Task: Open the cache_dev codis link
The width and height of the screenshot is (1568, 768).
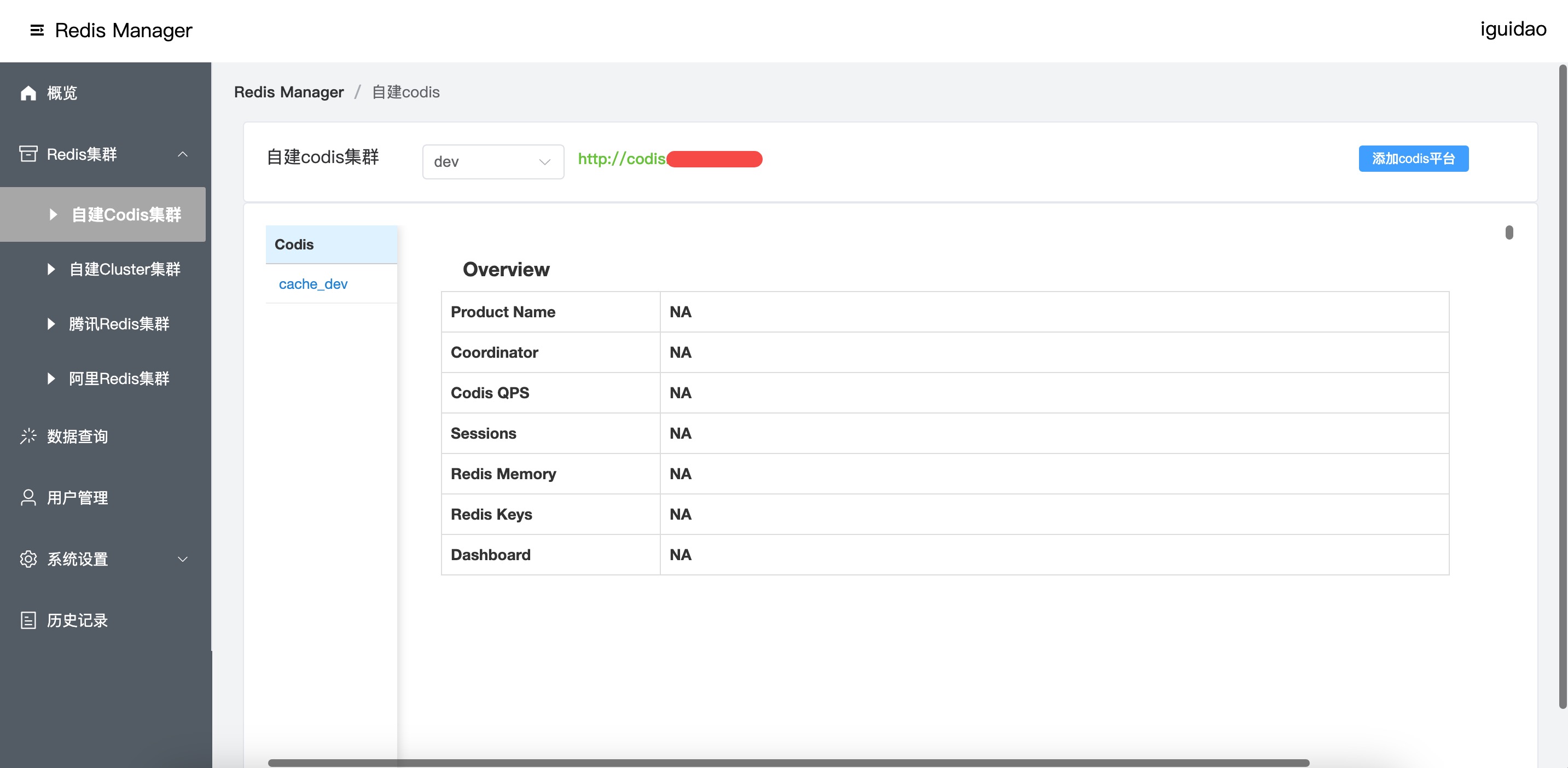Action: (313, 284)
